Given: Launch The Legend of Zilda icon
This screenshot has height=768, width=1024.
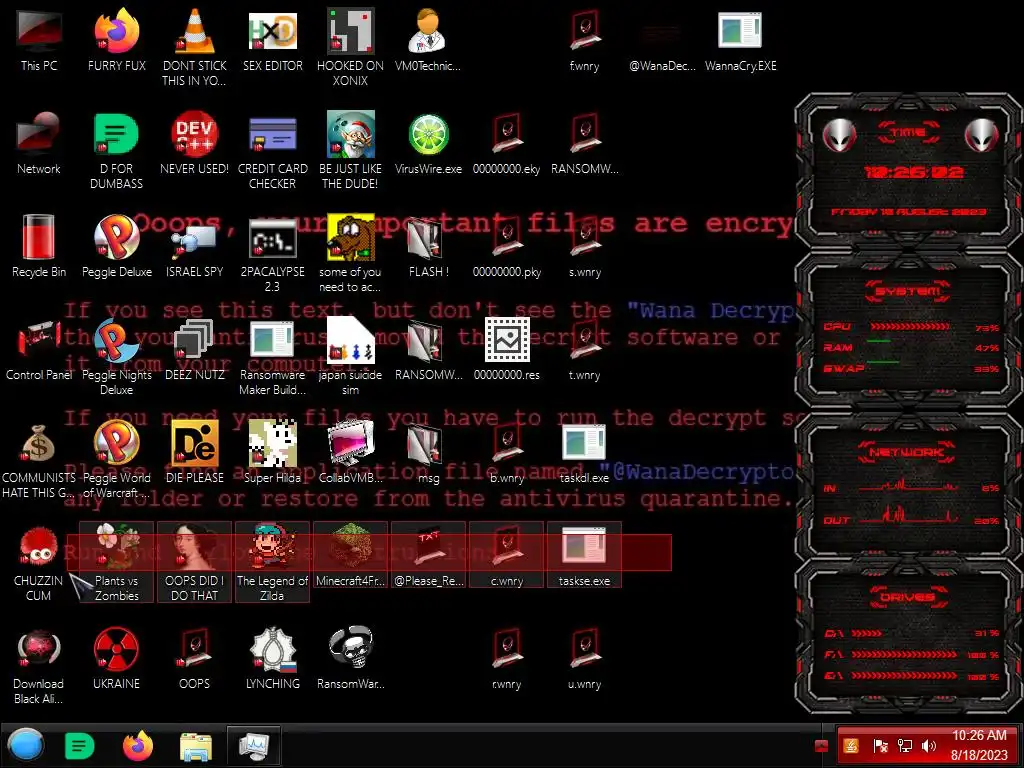Looking at the screenshot, I should coord(272,562).
